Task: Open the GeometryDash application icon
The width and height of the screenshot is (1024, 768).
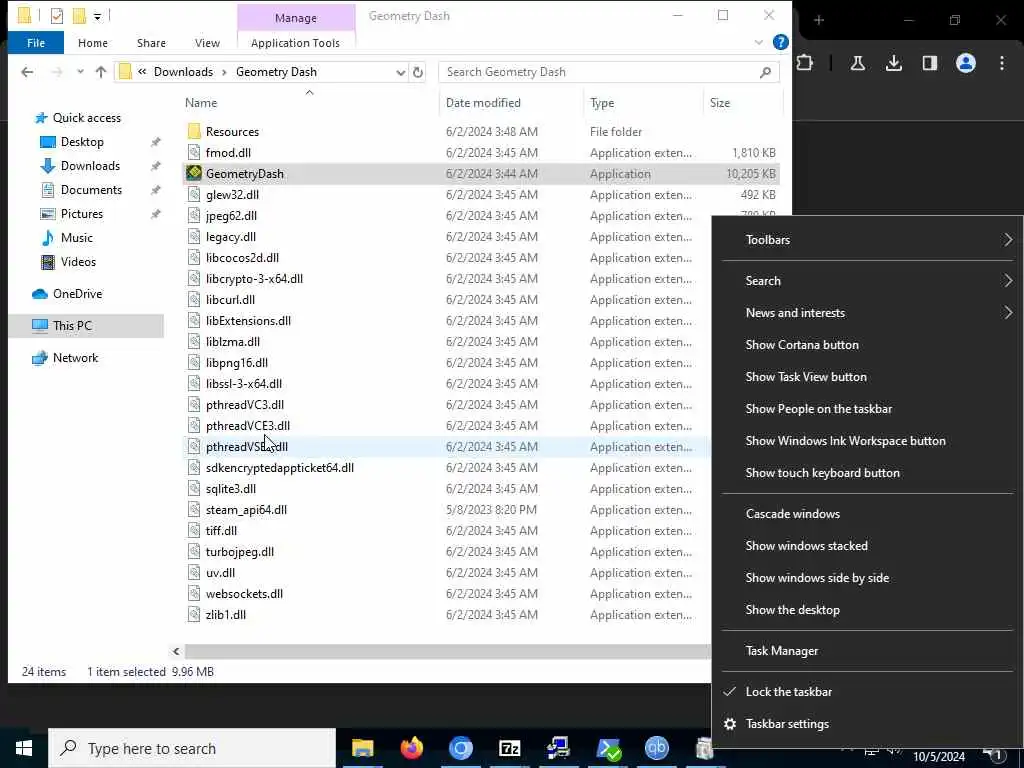Action: coord(194,173)
